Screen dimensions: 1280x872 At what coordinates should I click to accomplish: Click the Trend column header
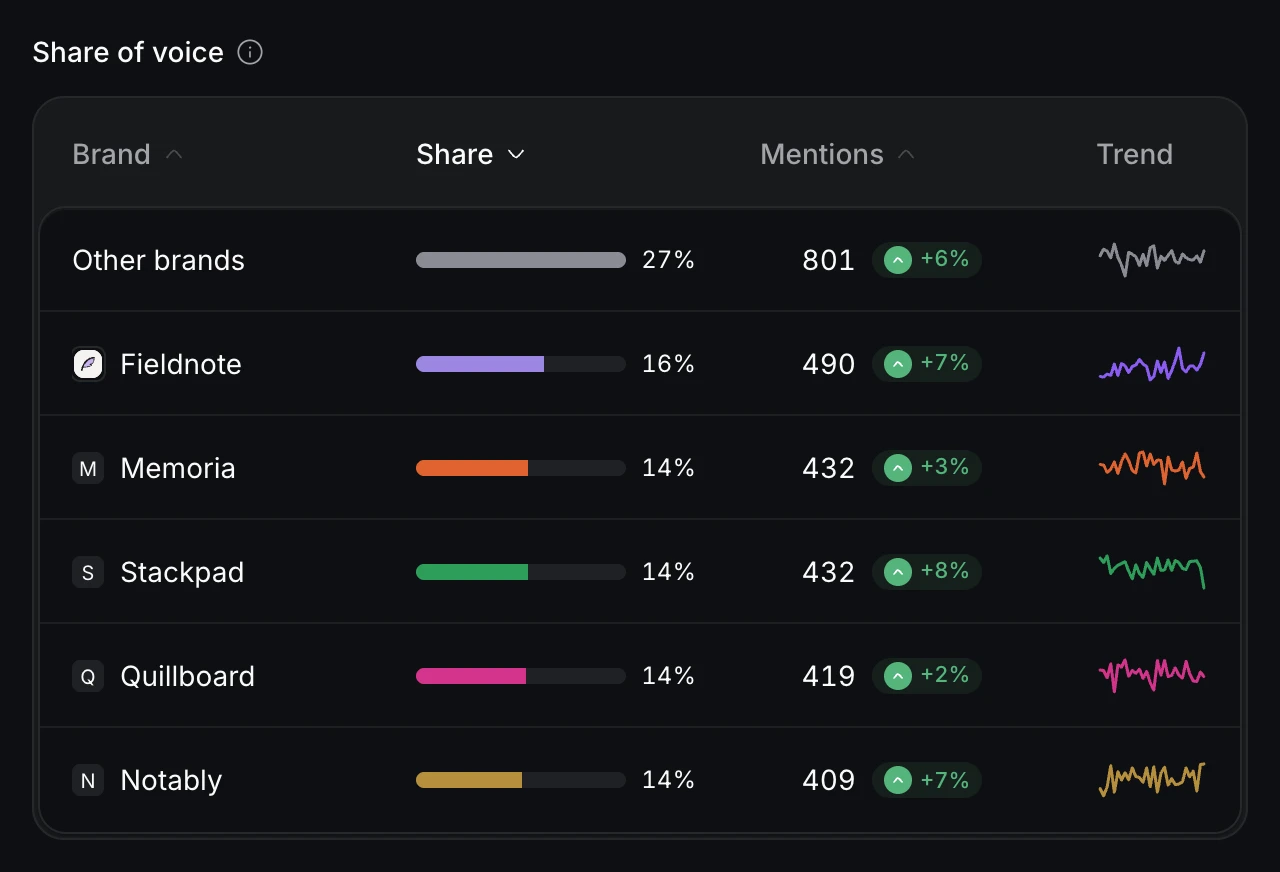click(1135, 154)
